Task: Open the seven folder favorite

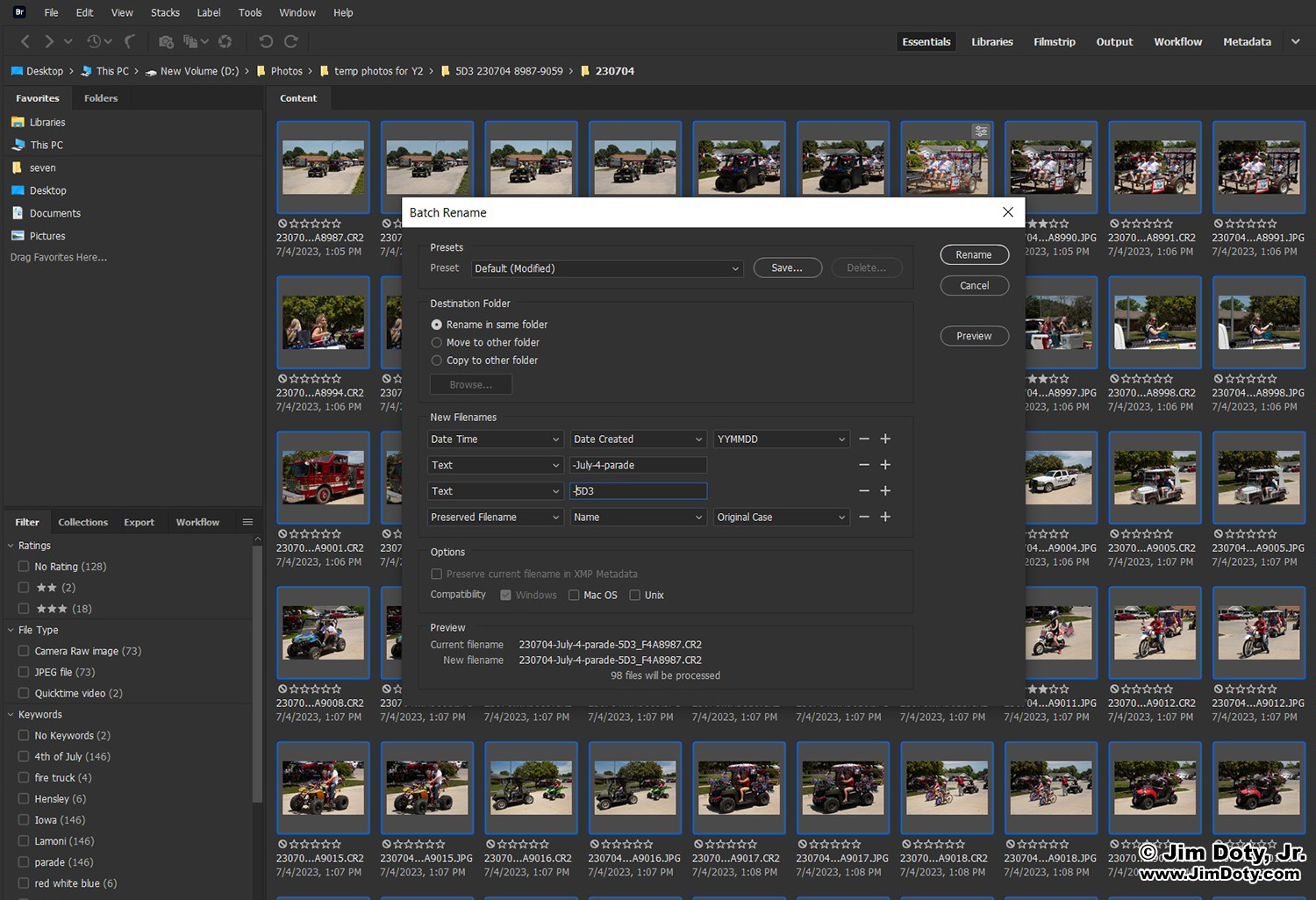Action: point(34,168)
